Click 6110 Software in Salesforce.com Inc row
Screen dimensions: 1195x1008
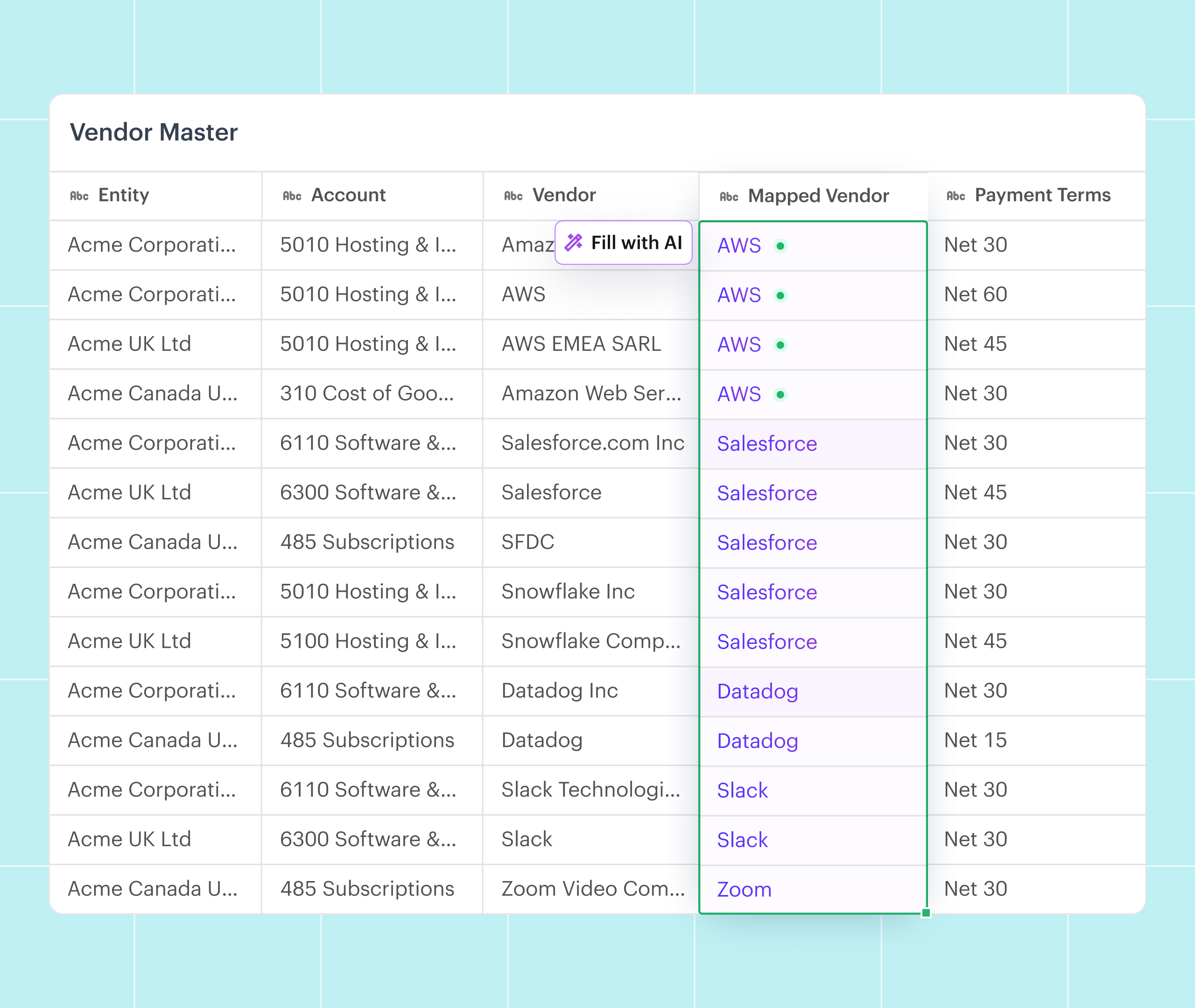point(372,443)
